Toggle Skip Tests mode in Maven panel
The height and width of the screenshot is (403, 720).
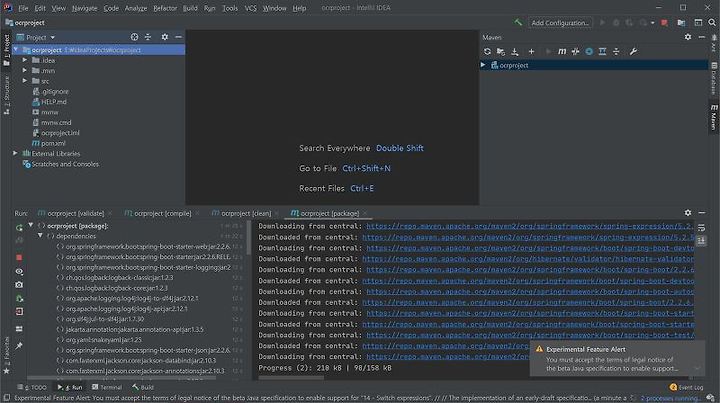coord(589,51)
